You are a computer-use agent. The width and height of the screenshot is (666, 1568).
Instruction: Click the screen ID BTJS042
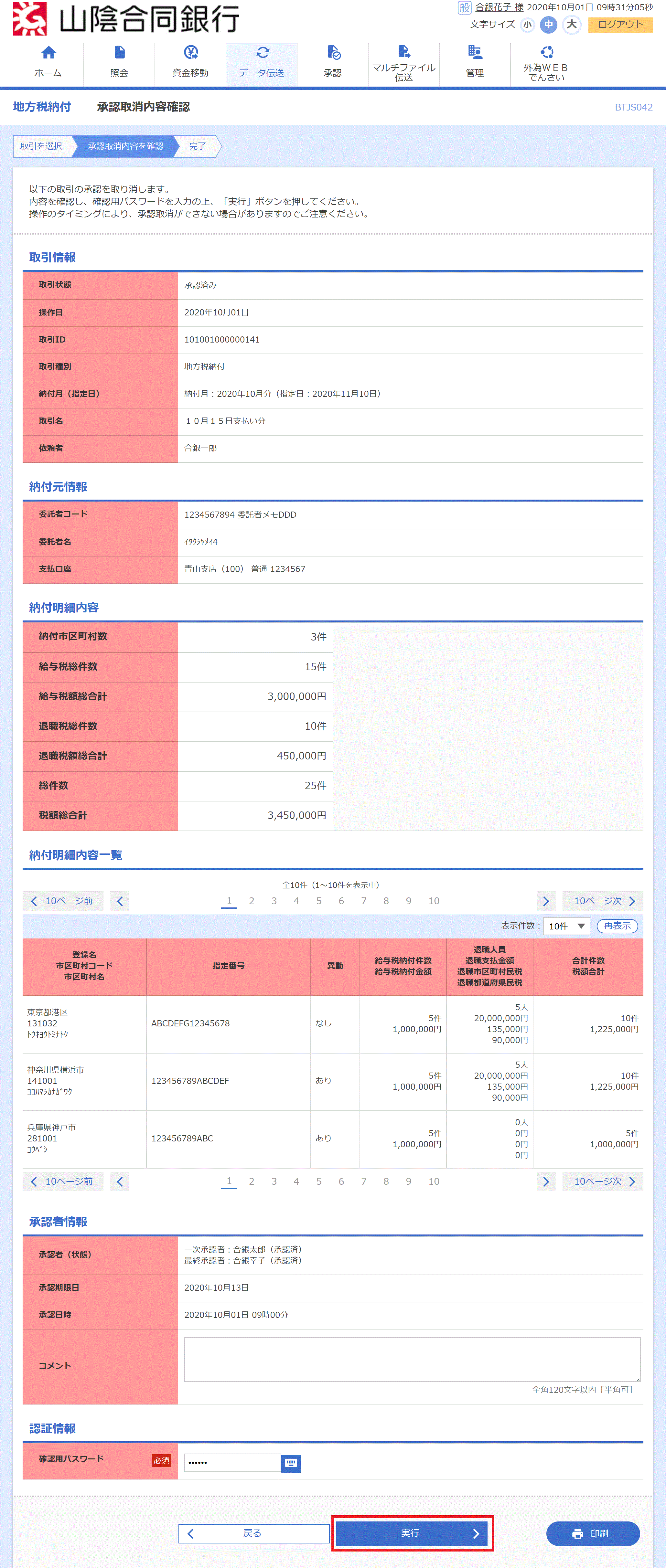point(633,107)
